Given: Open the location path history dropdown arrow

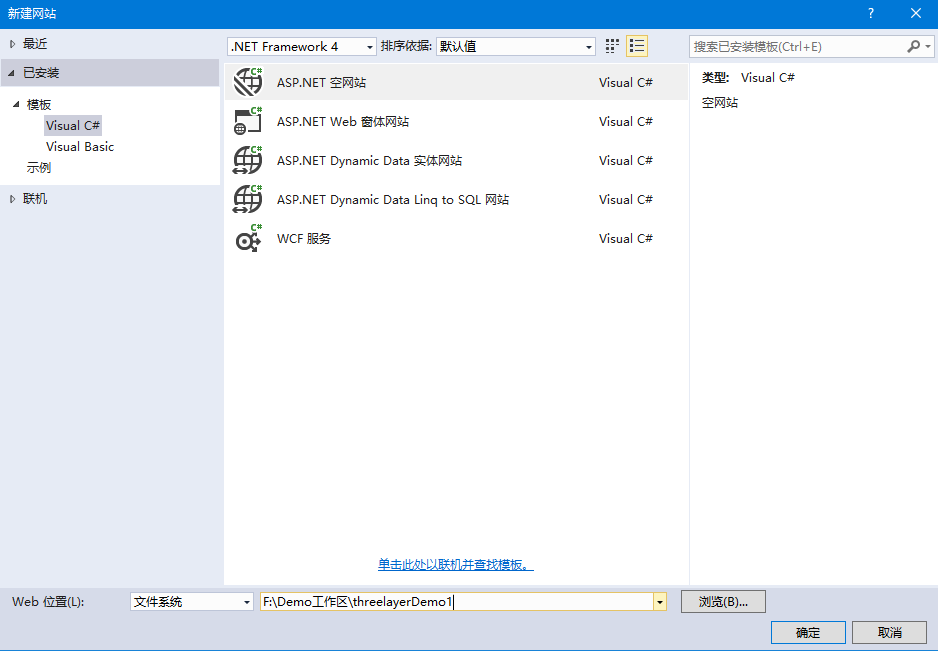Looking at the screenshot, I should (x=660, y=602).
